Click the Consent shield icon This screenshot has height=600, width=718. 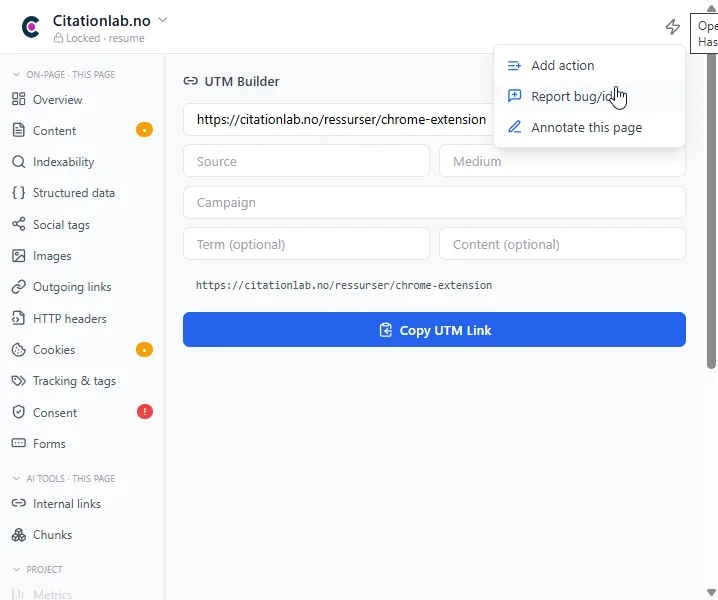click(18, 412)
